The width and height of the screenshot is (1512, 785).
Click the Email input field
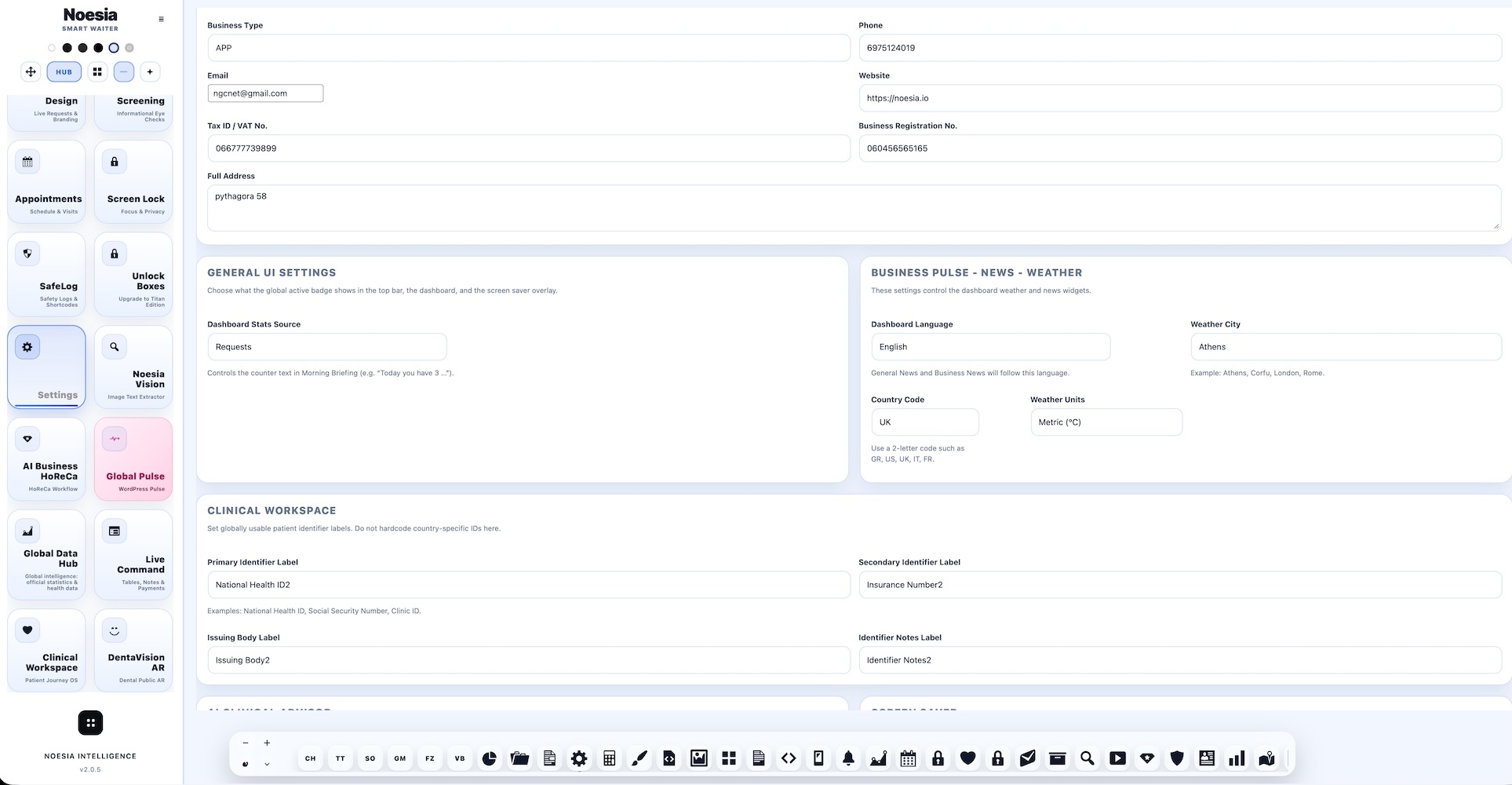tap(265, 93)
